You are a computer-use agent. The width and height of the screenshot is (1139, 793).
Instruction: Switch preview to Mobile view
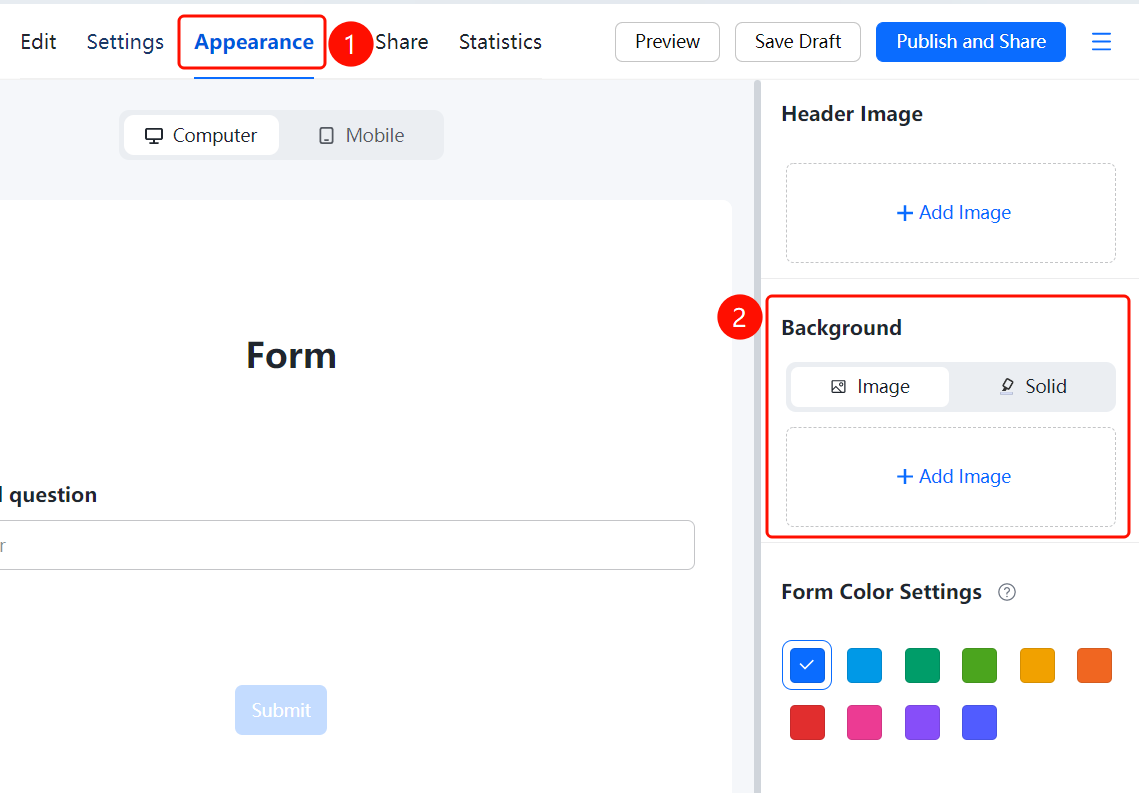click(x=361, y=135)
